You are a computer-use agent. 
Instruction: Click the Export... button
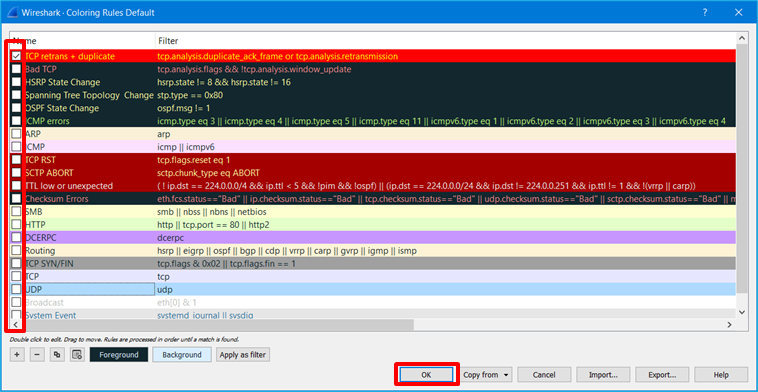click(662, 375)
